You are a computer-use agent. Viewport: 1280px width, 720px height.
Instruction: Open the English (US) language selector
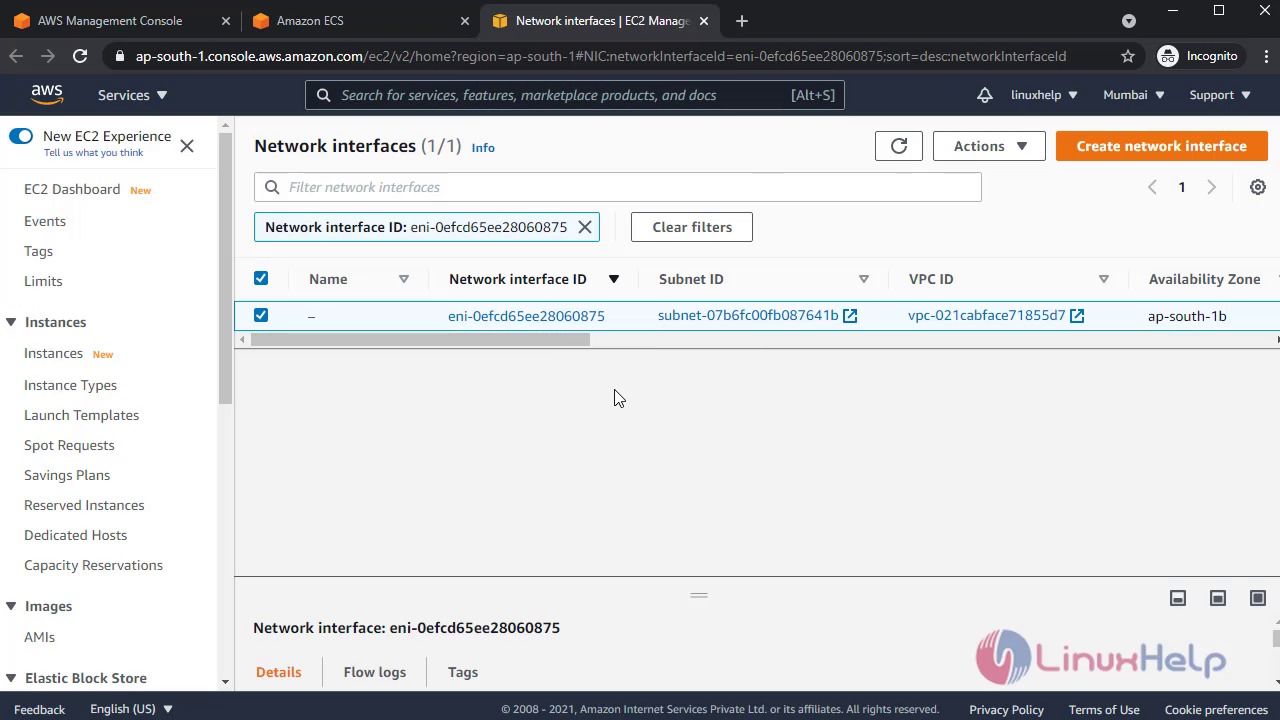(131, 709)
